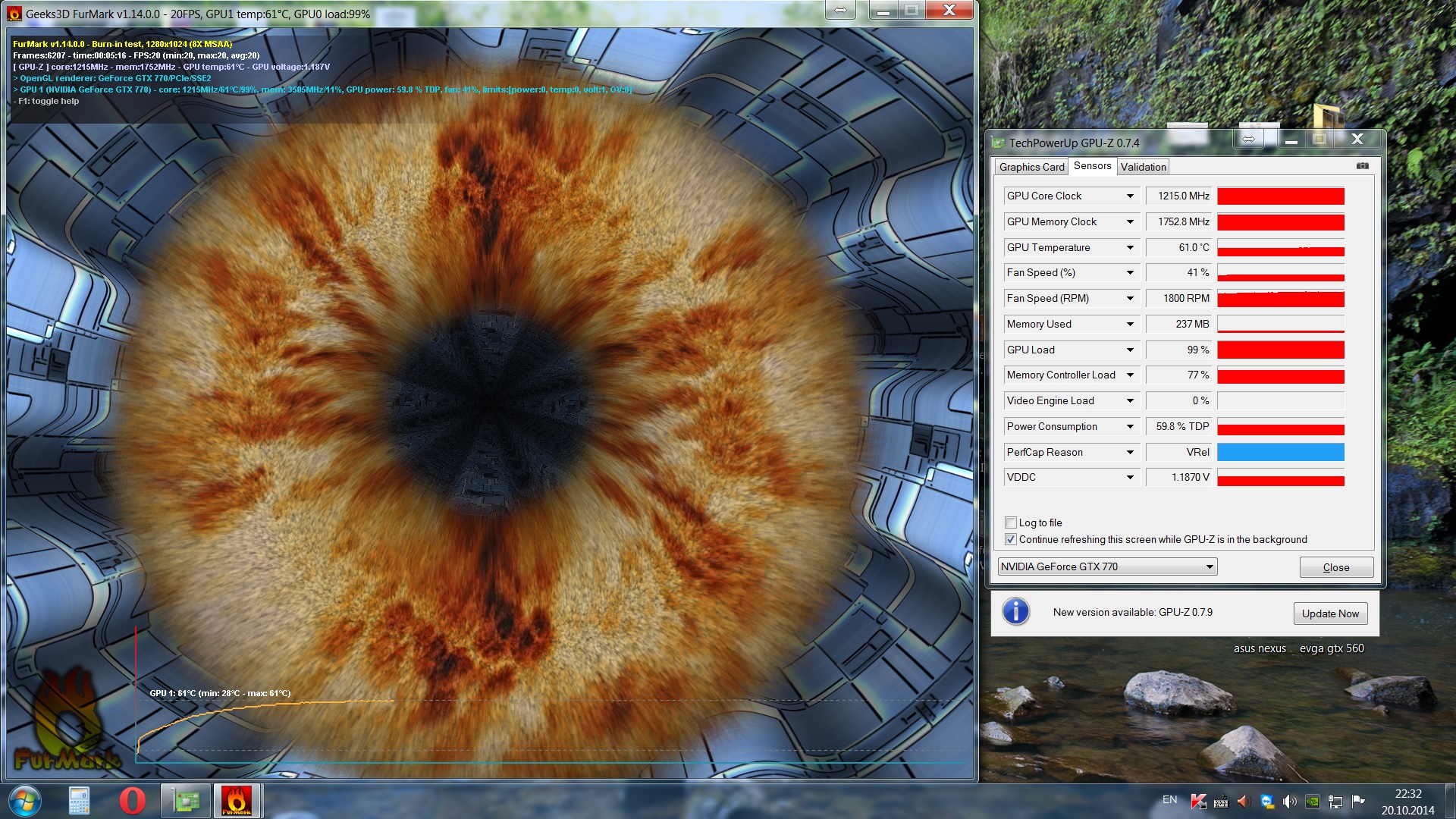Open the GPU Temperature dropdown arrow
Image resolution: width=1456 pixels, height=819 pixels.
point(1130,247)
